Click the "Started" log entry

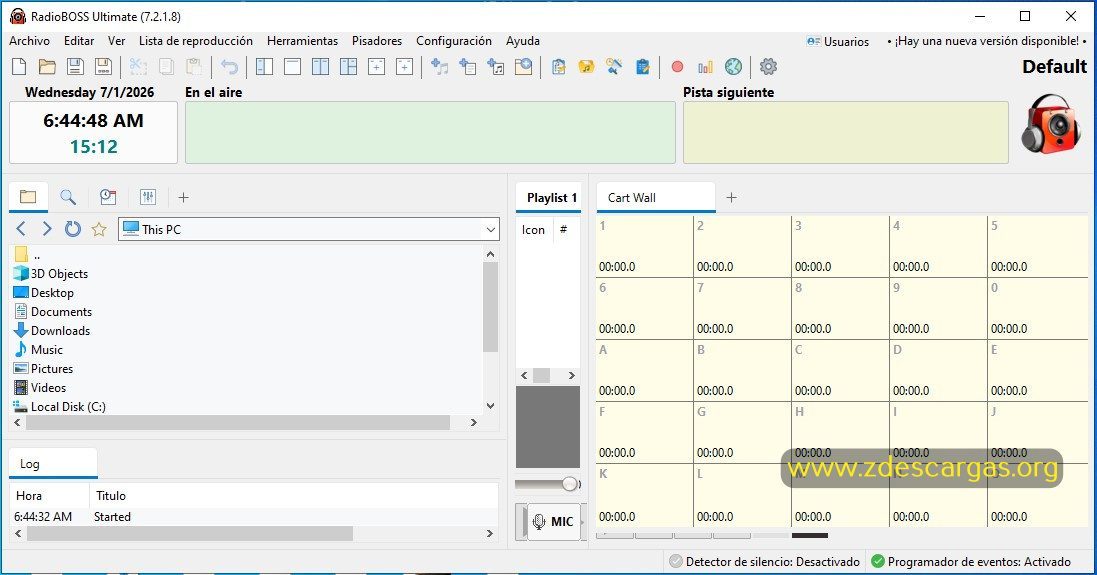coord(112,516)
